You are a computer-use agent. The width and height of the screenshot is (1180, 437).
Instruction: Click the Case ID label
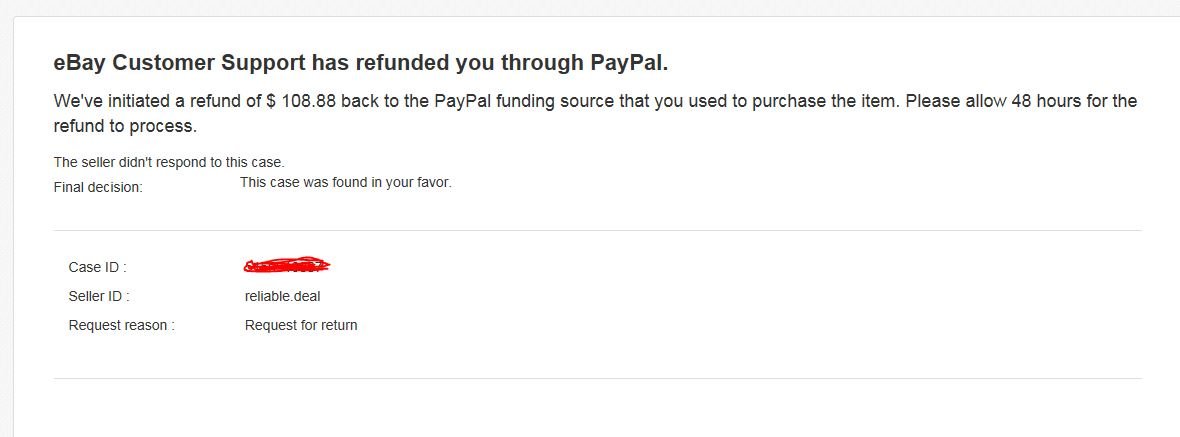click(97, 267)
